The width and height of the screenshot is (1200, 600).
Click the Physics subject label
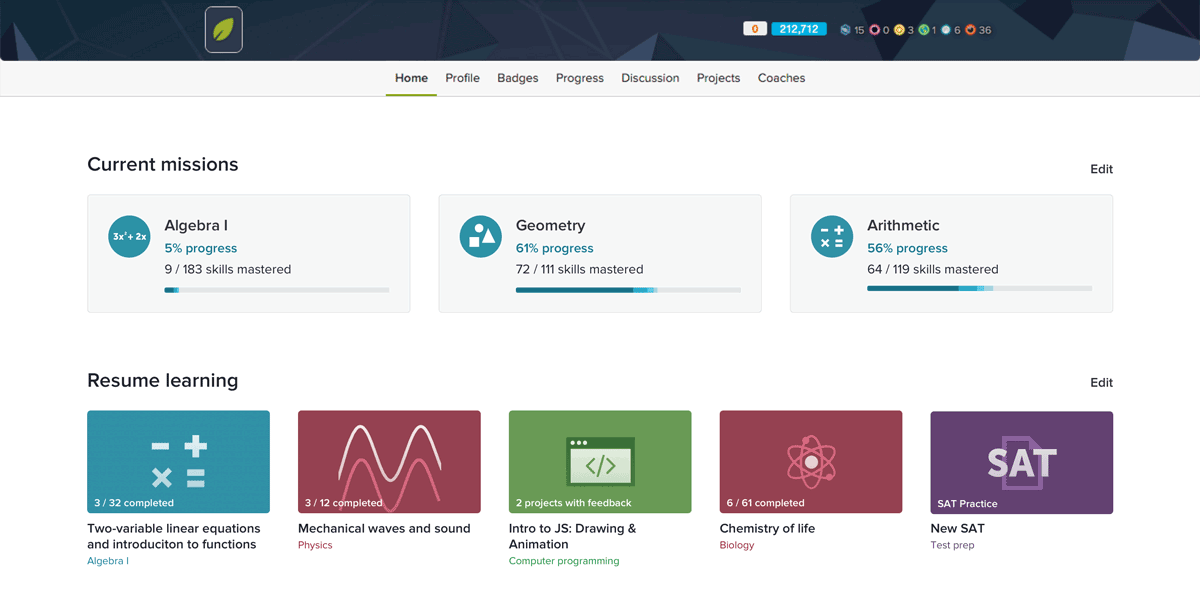315,545
